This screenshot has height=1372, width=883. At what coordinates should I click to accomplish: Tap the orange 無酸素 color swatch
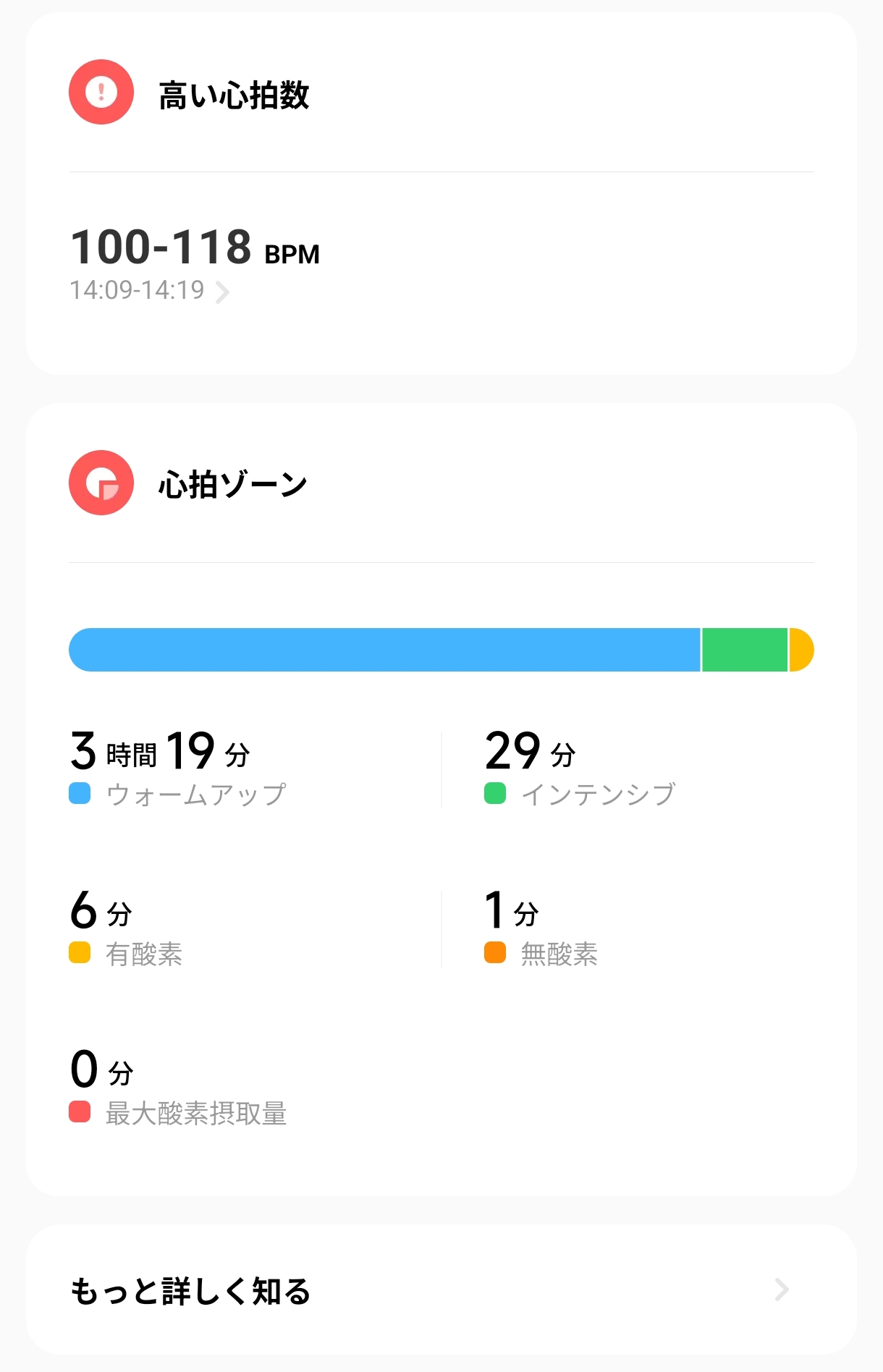coord(495,952)
